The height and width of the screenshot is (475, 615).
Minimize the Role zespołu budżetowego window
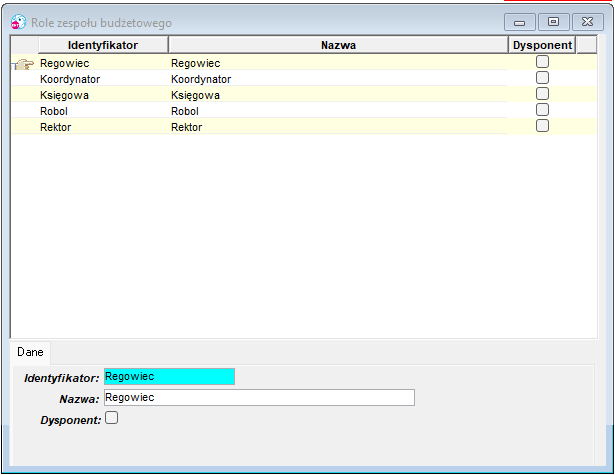tap(519, 22)
